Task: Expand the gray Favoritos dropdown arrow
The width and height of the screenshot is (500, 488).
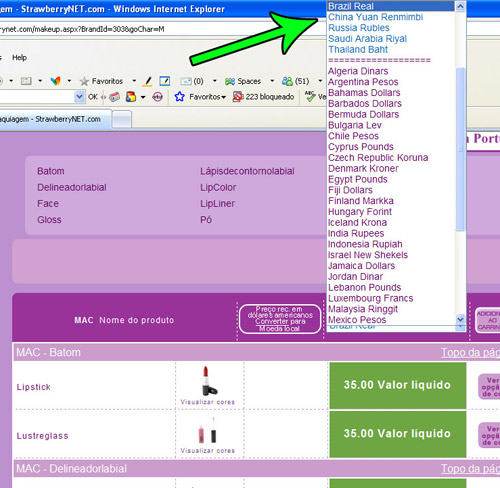Action: [x=134, y=81]
